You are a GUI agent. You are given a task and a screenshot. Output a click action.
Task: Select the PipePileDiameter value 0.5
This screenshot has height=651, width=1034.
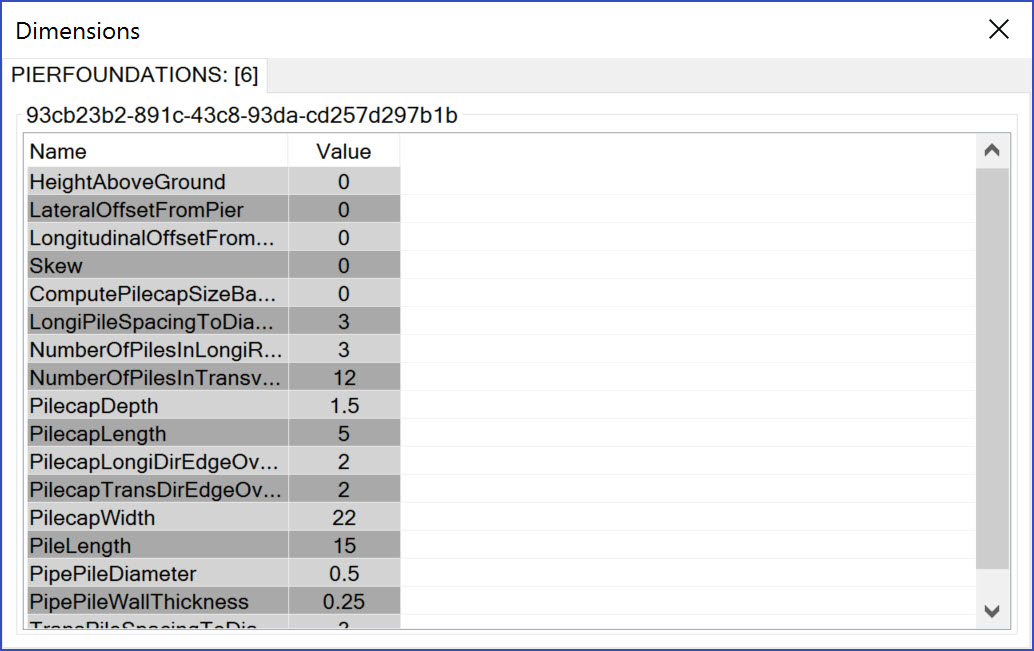pos(344,574)
